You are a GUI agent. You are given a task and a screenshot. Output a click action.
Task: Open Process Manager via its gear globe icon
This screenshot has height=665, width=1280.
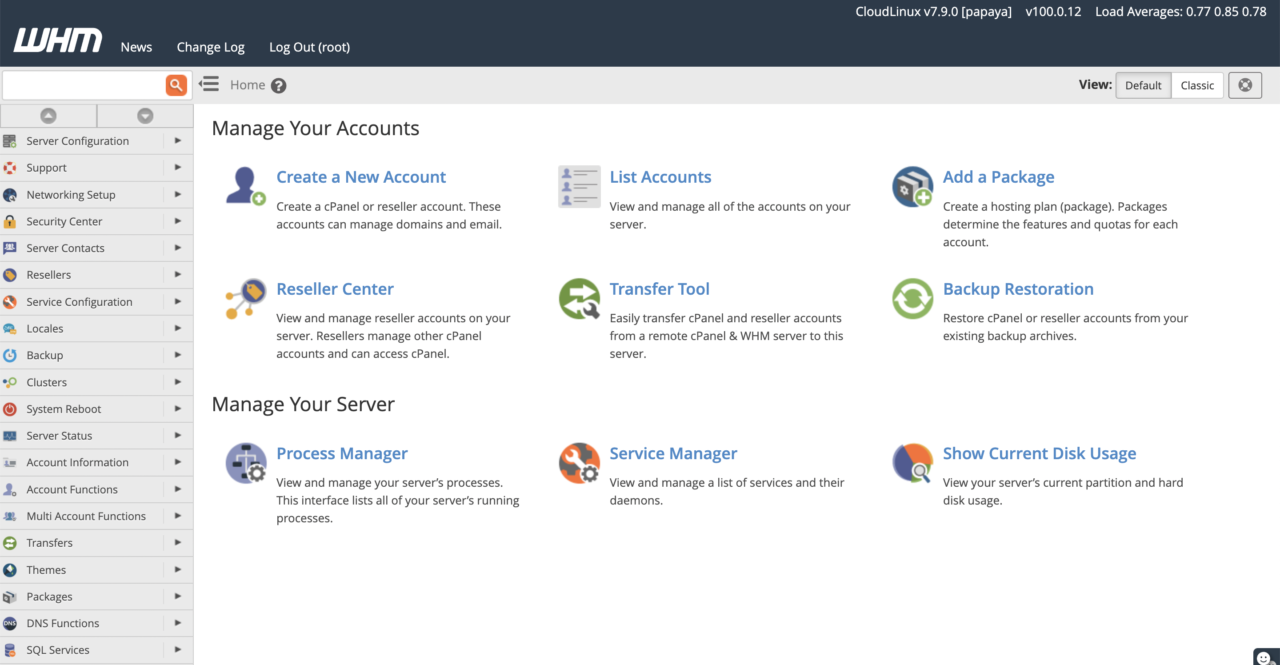point(245,463)
